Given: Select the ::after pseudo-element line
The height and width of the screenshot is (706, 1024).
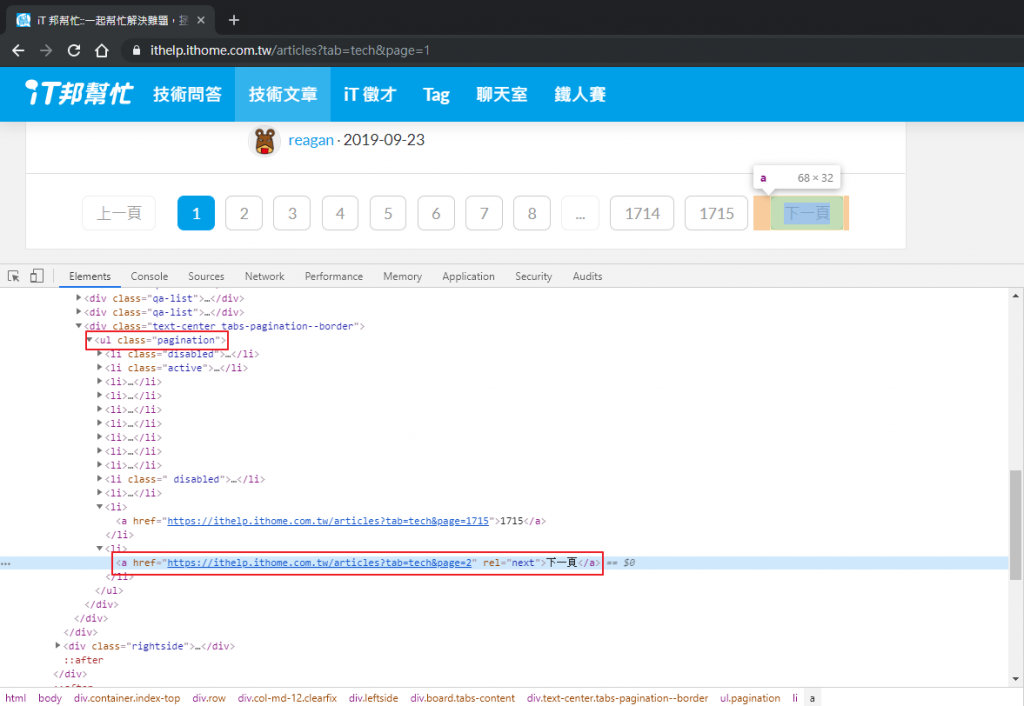Looking at the screenshot, I should pos(83,660).
